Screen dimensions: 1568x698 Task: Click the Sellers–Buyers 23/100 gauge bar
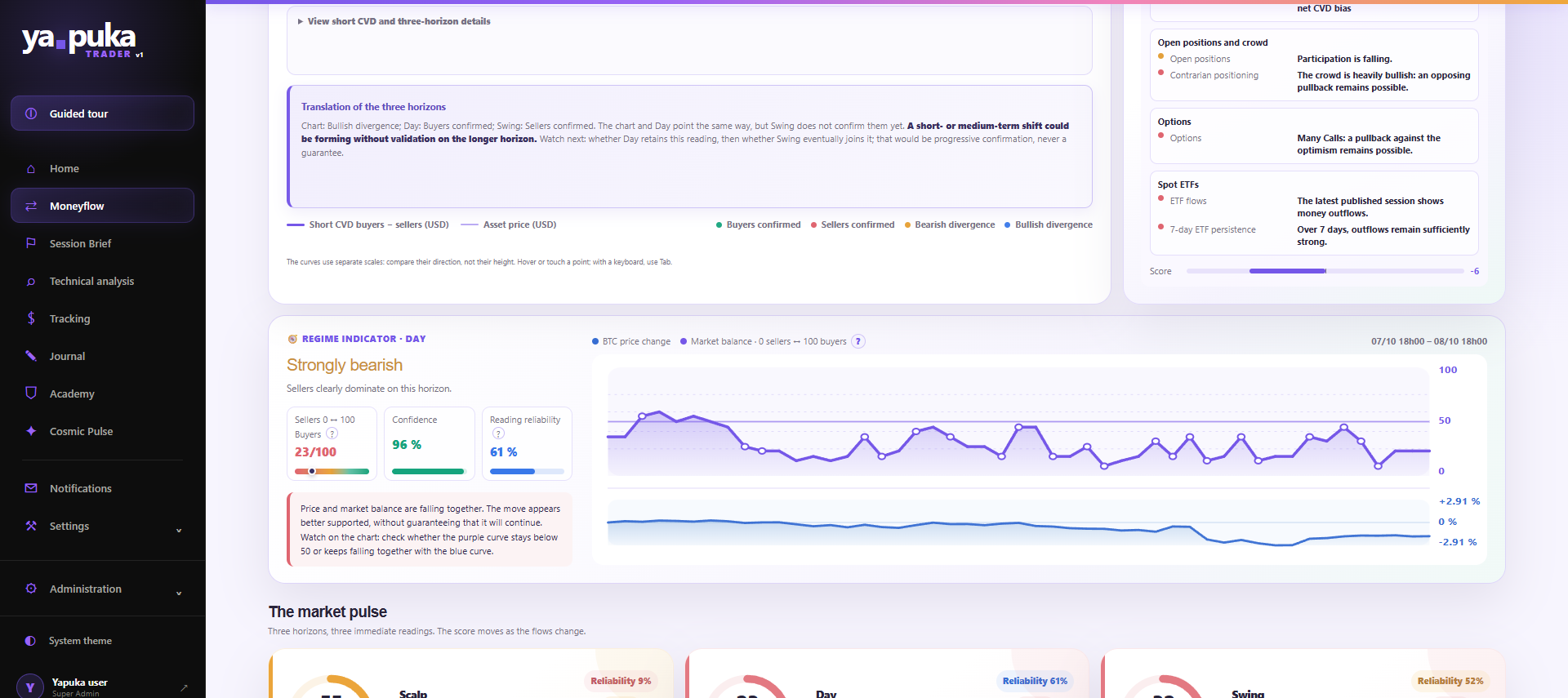[x=332, y=471]
